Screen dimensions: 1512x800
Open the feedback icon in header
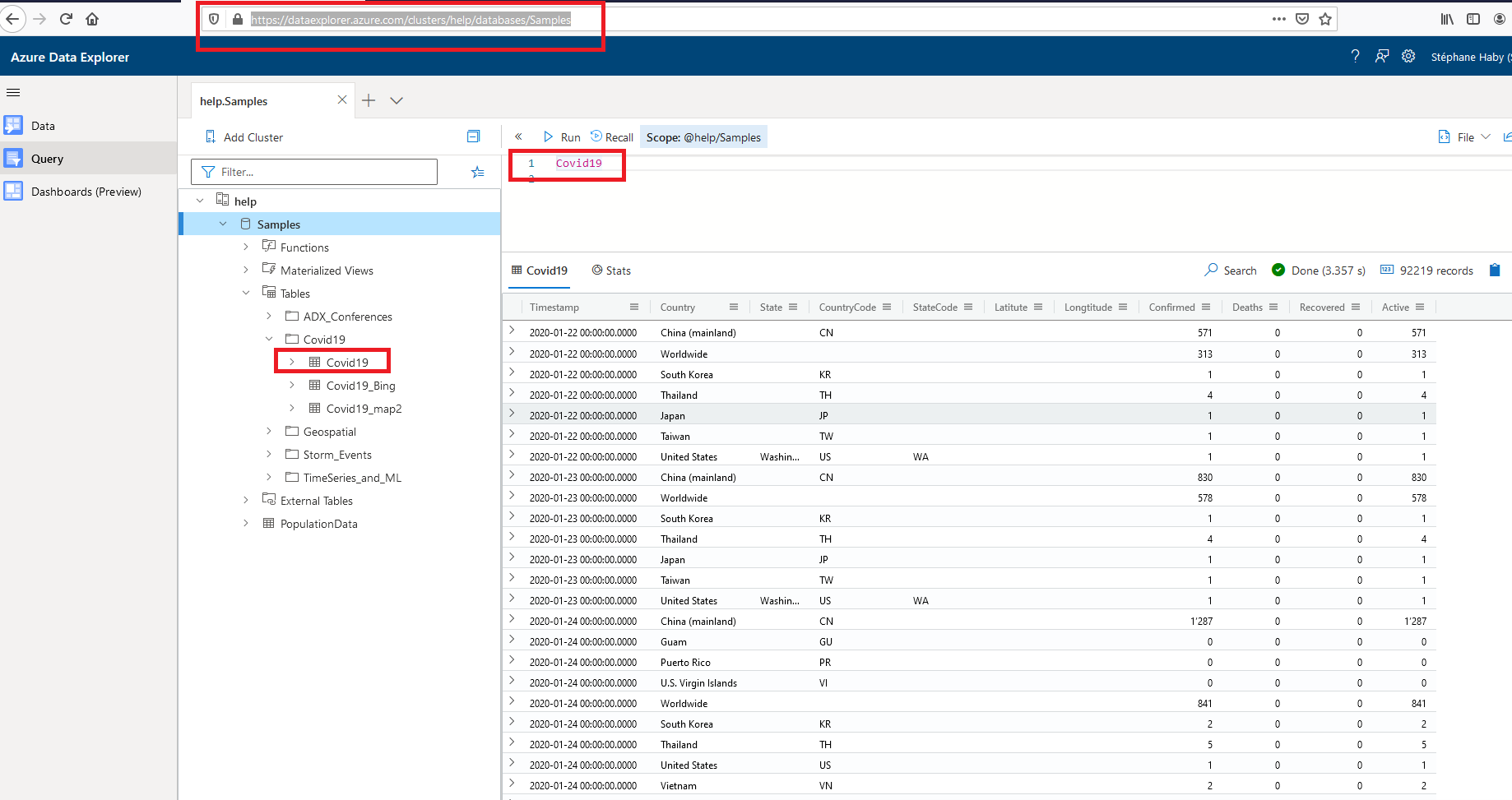(1382, 56)
